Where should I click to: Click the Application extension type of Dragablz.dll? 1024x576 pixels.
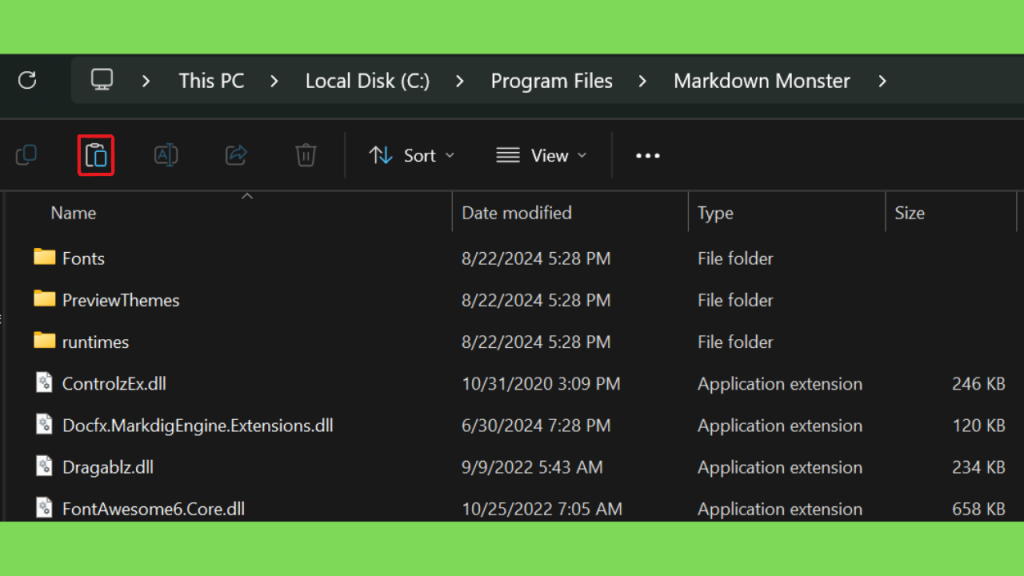click(780, 468)
